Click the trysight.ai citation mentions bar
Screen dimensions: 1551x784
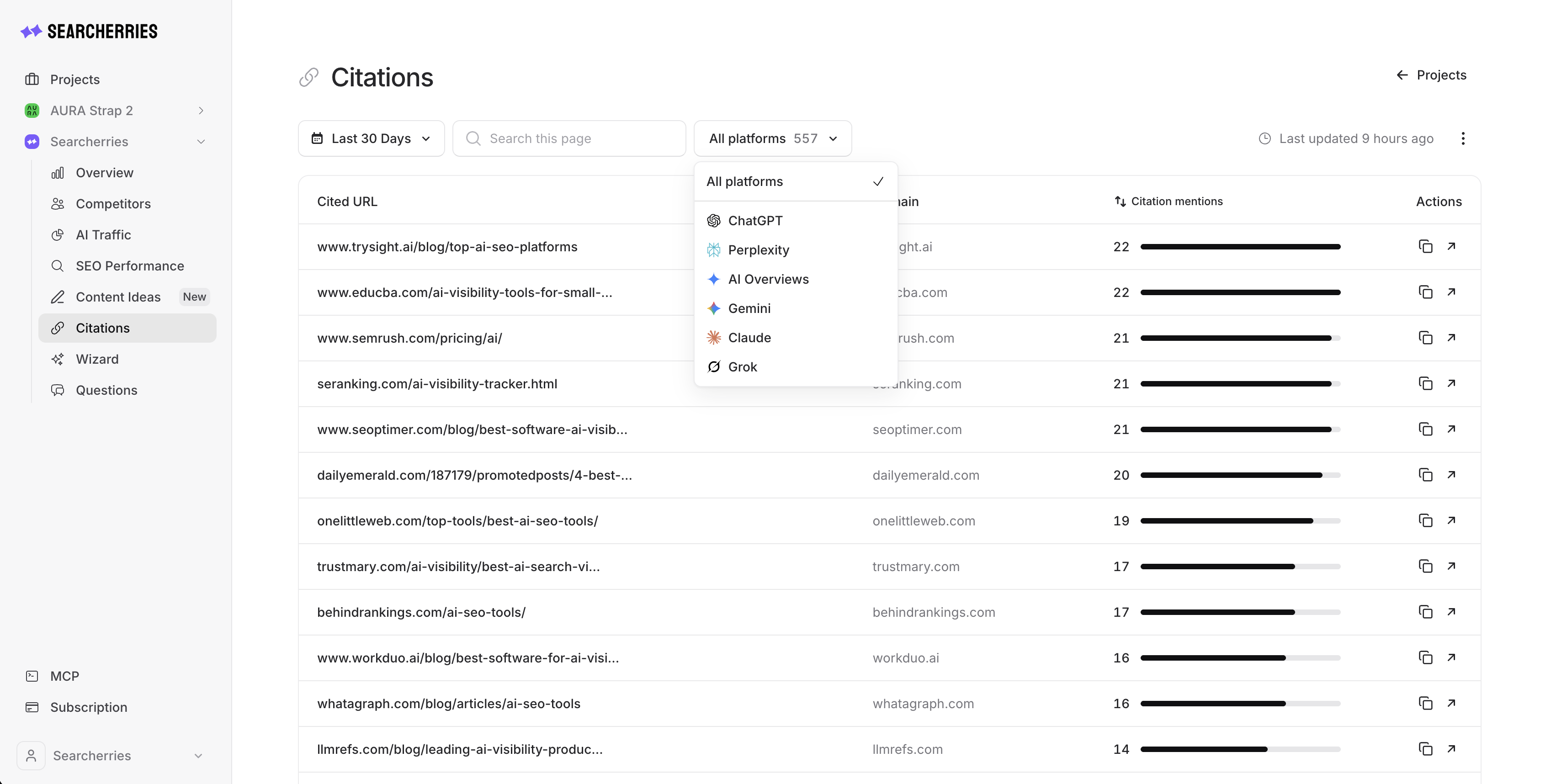pyautogui.click(x=1240, y=247)
